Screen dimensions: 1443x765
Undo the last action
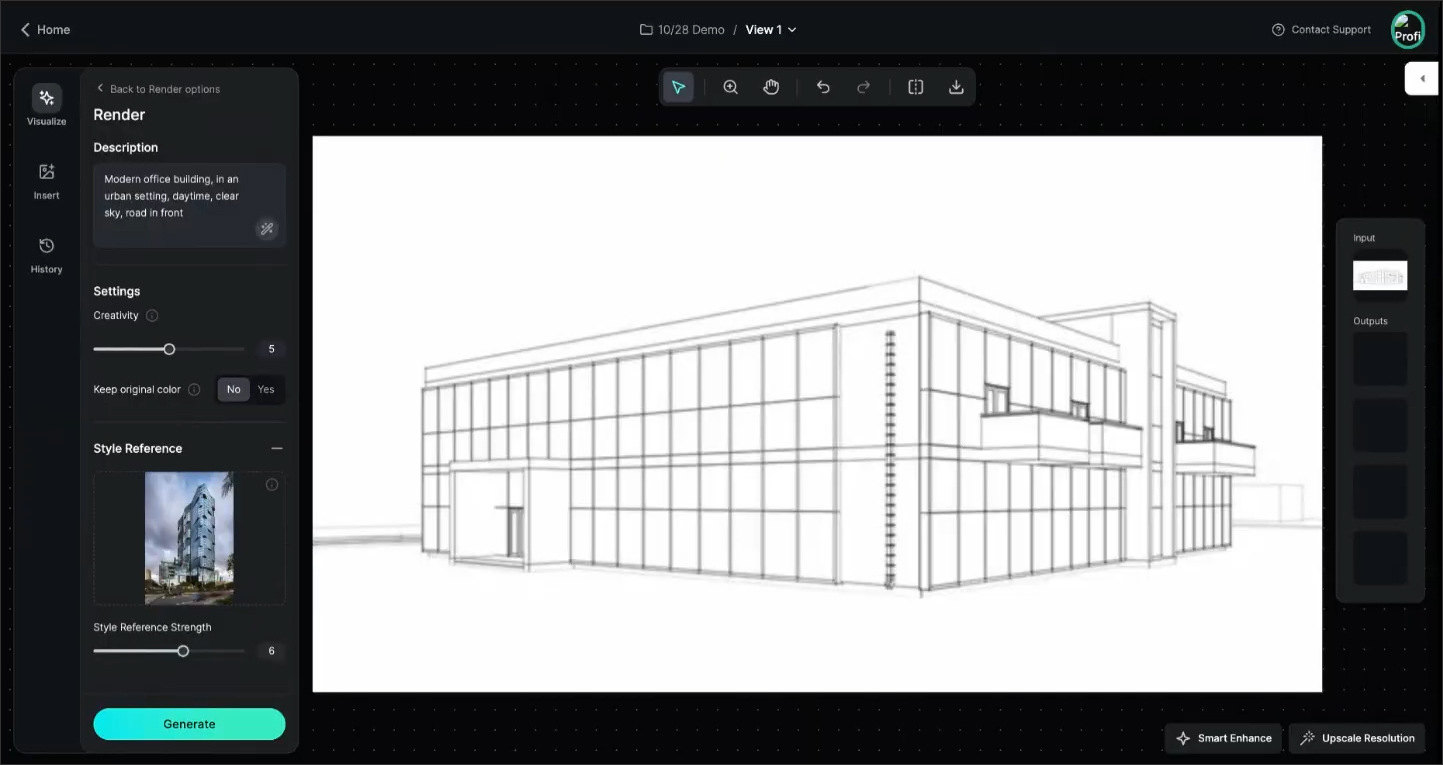pyautogui.click(x=823, y=87)
